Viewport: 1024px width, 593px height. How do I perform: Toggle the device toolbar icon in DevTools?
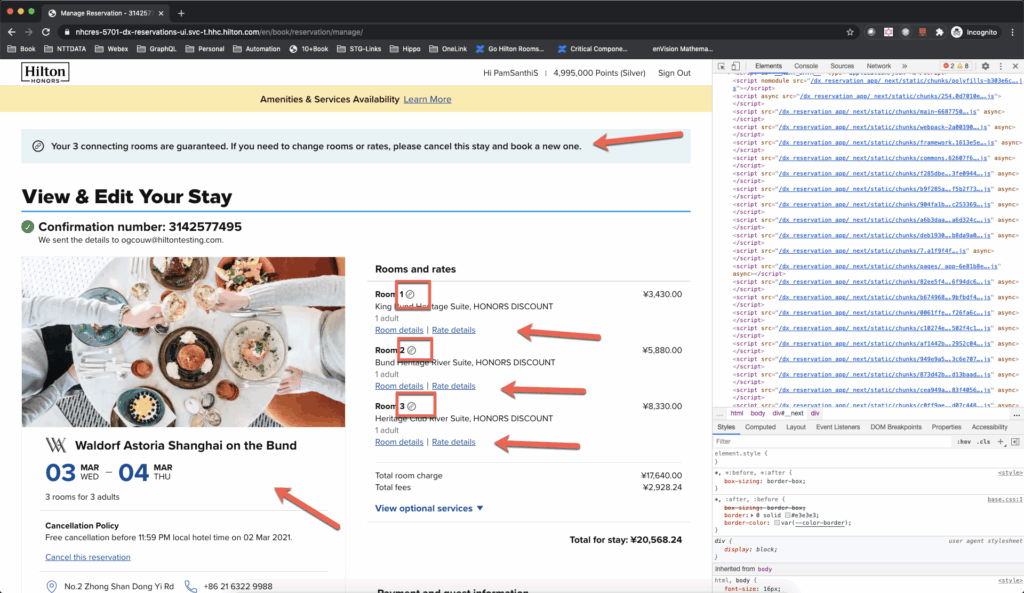pos(734,67)
